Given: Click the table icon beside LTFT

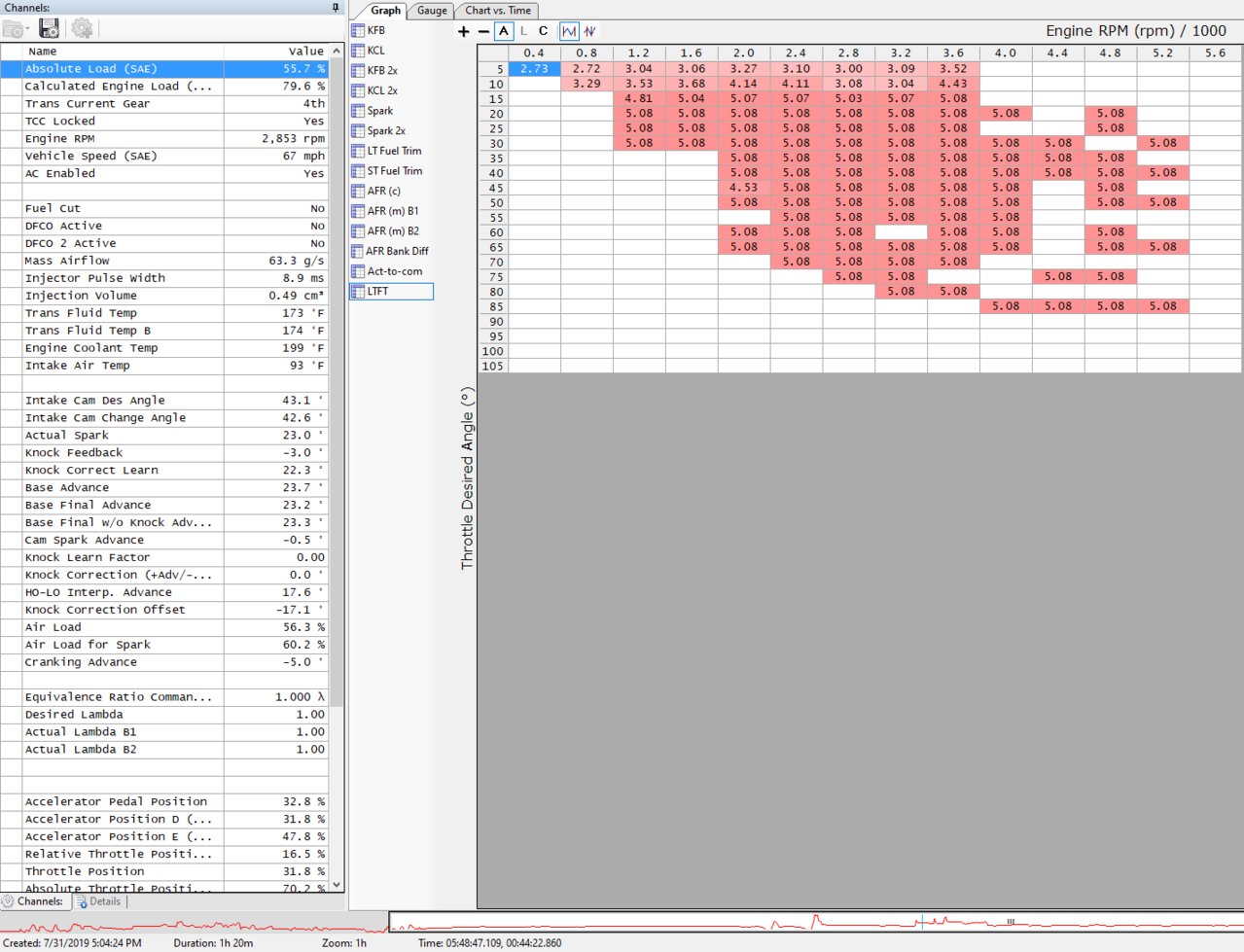Looking at the screenshot, I should pyautogui.click(x=358, y=292).
